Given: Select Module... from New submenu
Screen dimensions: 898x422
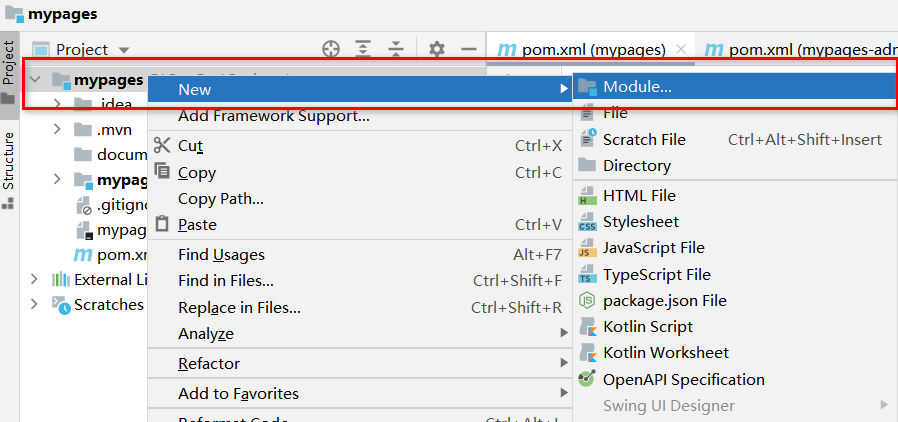Looking at the screenshot, I should click(637, 87).
